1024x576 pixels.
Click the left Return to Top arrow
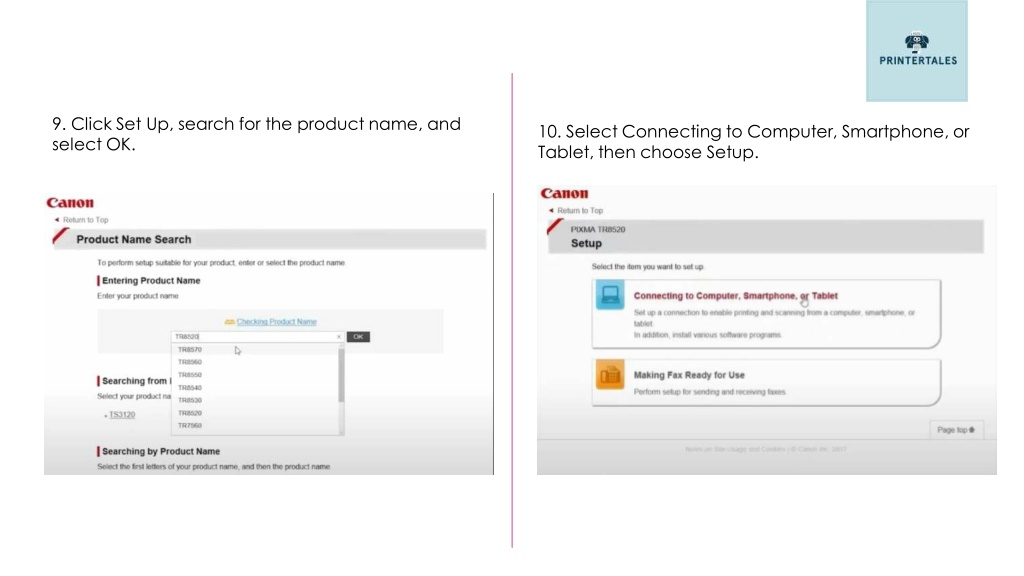point(57,220)
